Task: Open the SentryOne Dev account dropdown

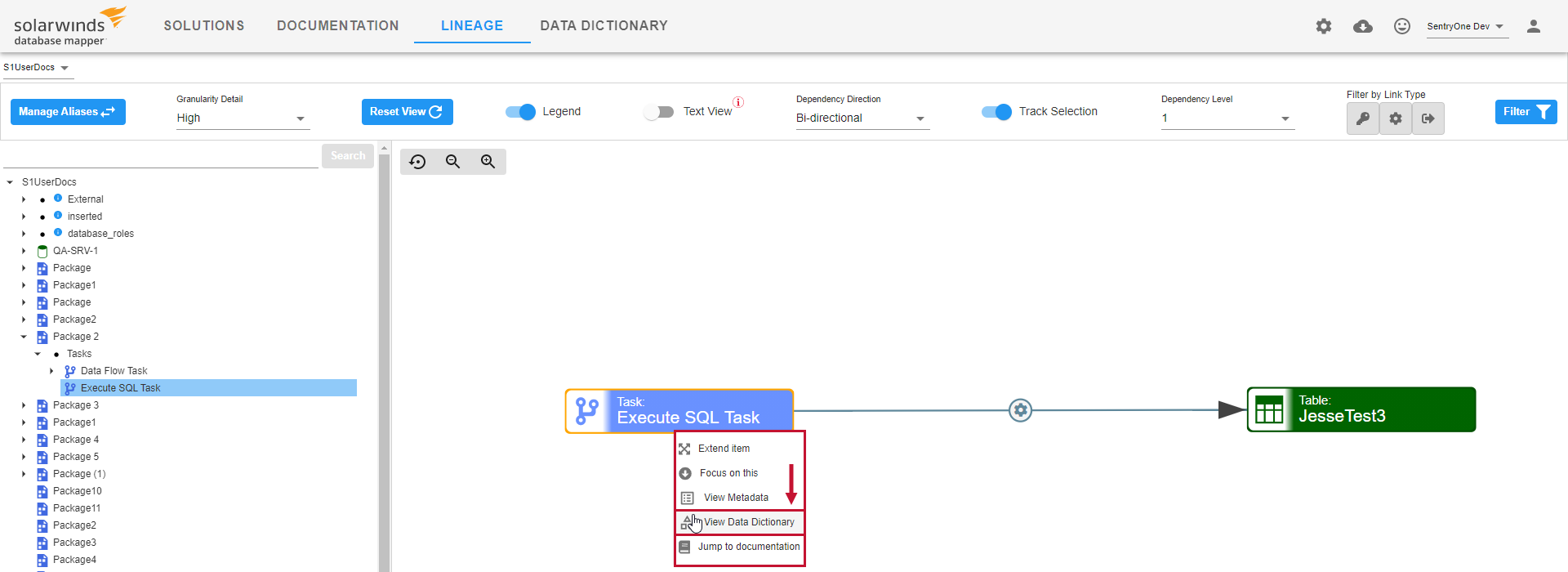Action: point(1466,26)
